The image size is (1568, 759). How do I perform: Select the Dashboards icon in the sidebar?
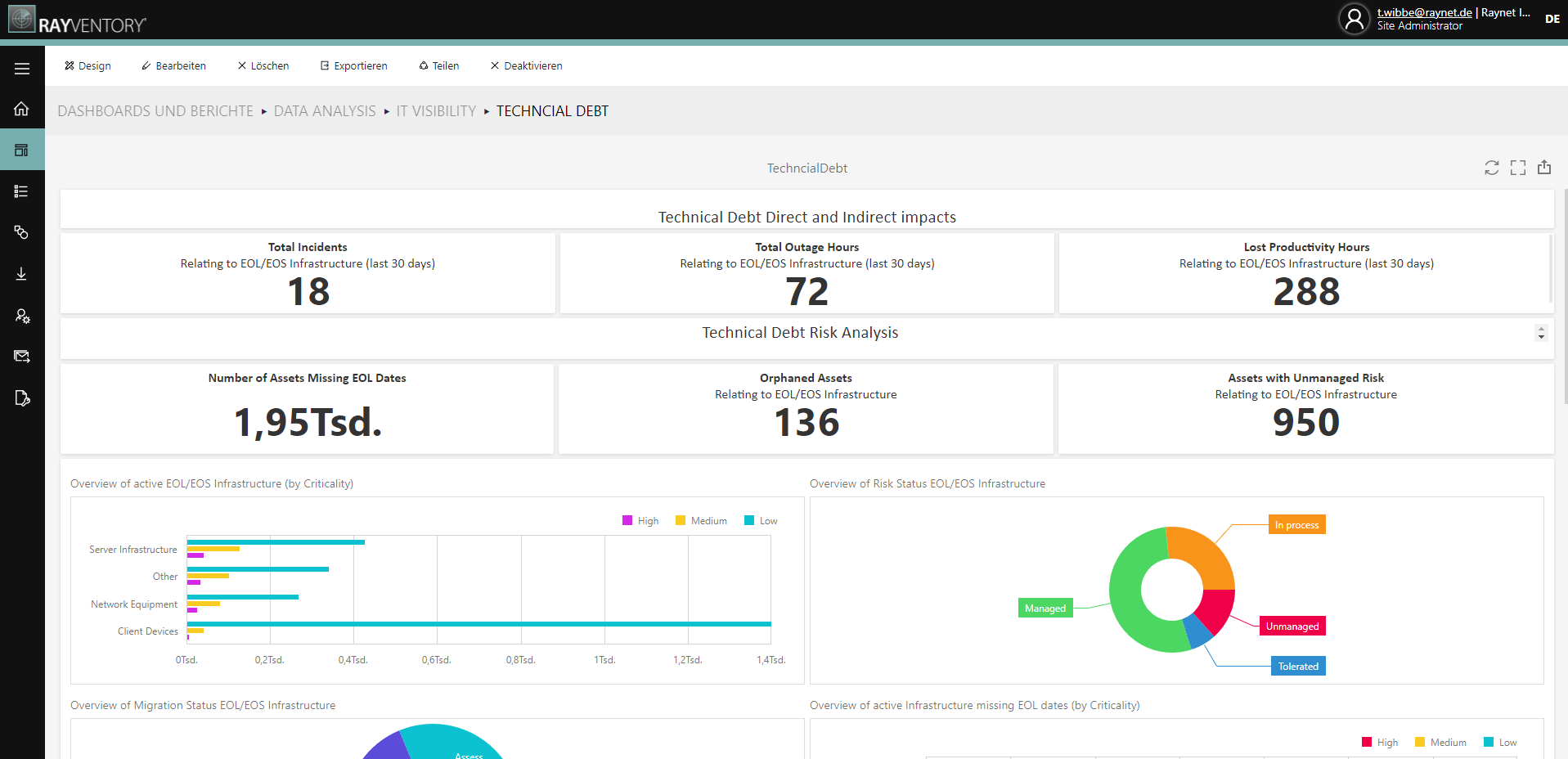(x=21, y=150)
